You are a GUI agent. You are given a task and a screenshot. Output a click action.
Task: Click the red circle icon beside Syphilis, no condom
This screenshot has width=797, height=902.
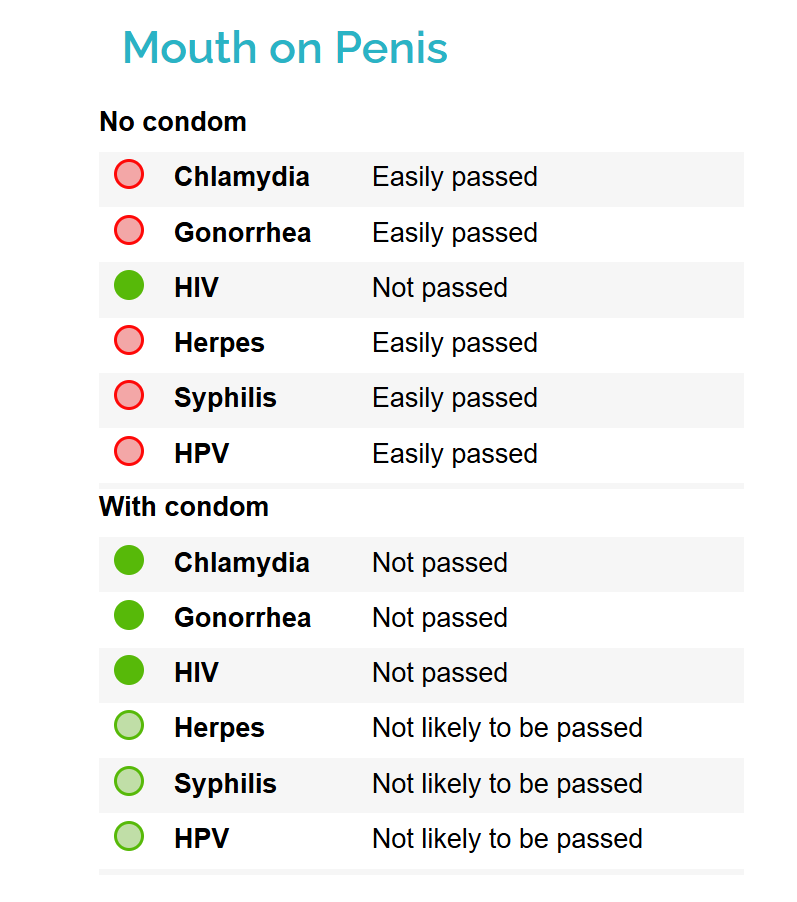[129, 396]
